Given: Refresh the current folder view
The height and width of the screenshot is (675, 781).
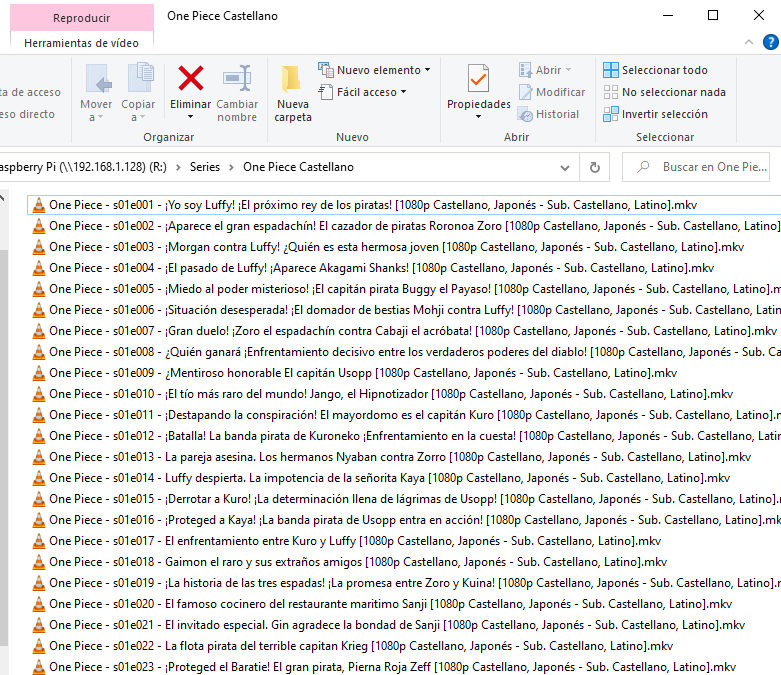Looking at the screenshot, I should coord(595,167).
